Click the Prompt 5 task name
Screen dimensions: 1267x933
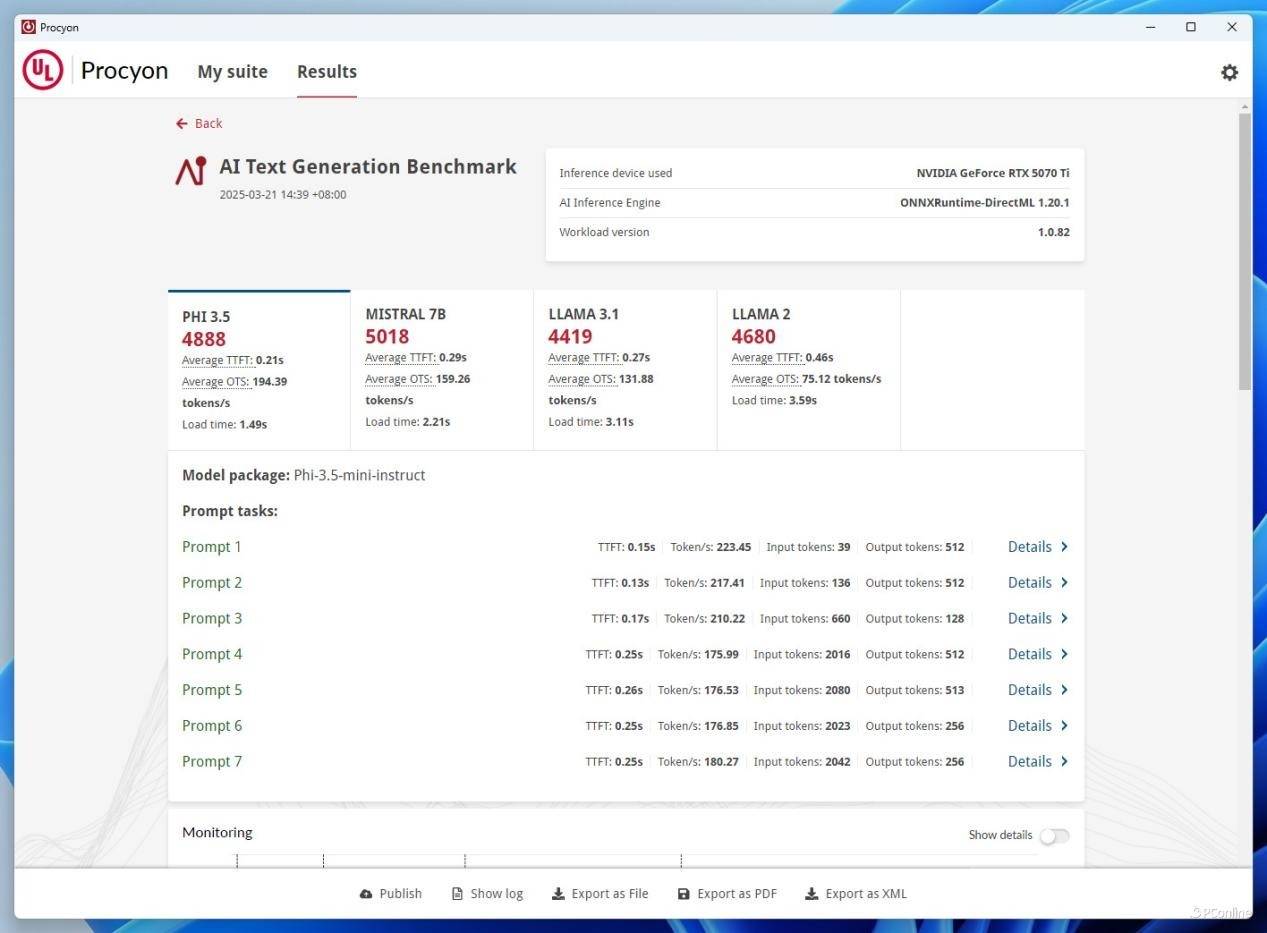[x=212, y=690]
